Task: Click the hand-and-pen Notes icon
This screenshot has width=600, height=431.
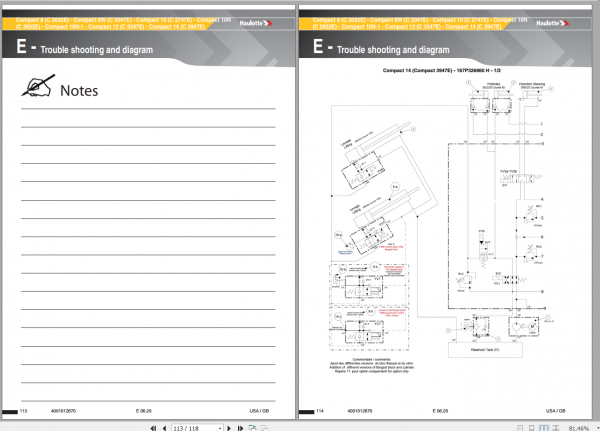Action: (x=38, y=85)
